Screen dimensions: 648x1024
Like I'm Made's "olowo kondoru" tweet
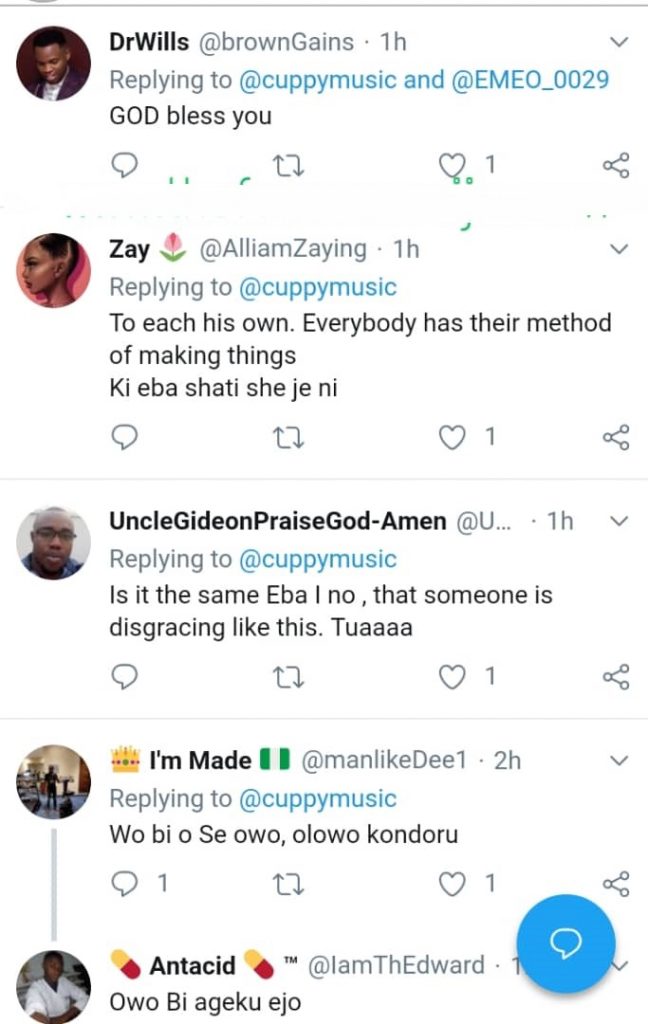pos(455,883)
